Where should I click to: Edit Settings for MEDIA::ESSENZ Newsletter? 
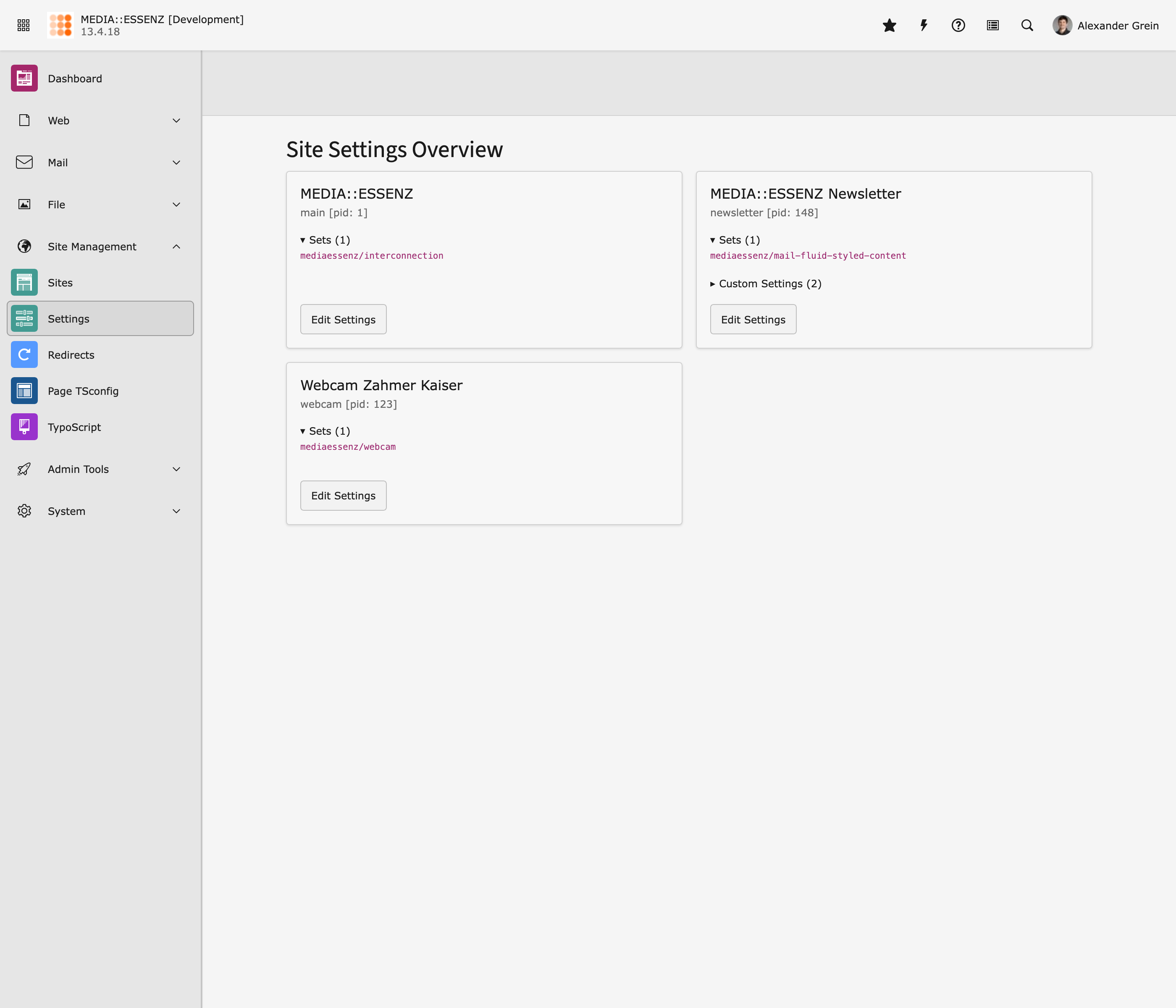click(753, 320)
